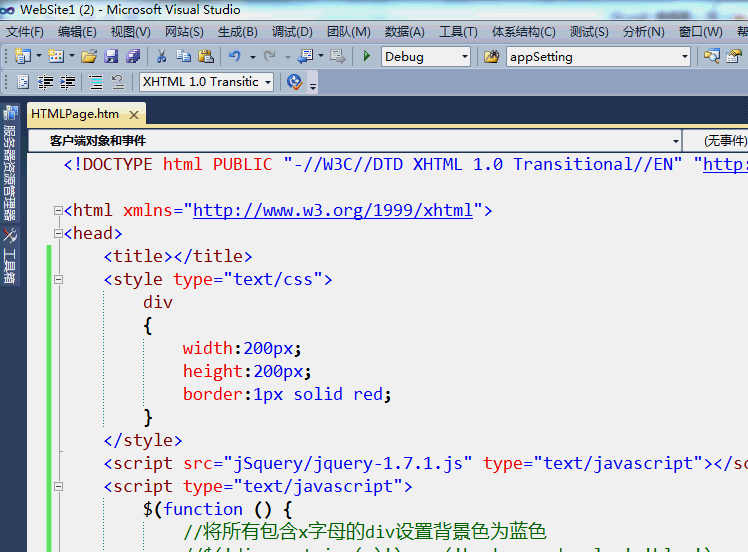The height and width of the screenshot is (552, 748).
Task: Open the appSetting find combo box
Action: click(684, 57)
